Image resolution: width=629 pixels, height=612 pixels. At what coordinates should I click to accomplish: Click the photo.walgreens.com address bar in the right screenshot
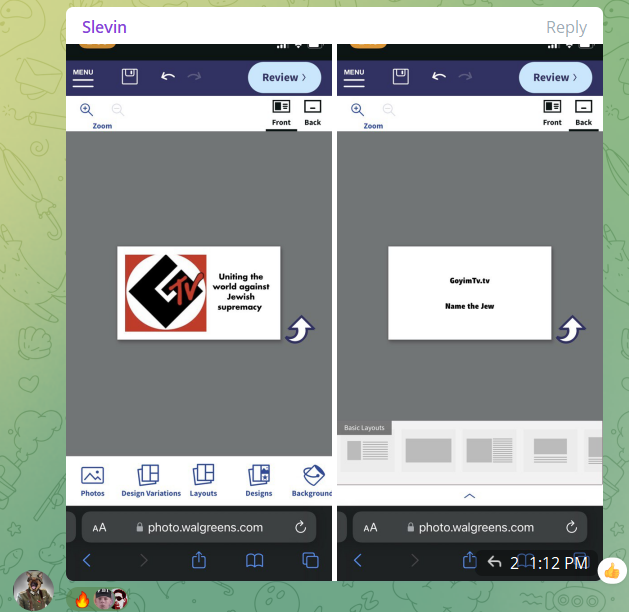pos(470,527)
